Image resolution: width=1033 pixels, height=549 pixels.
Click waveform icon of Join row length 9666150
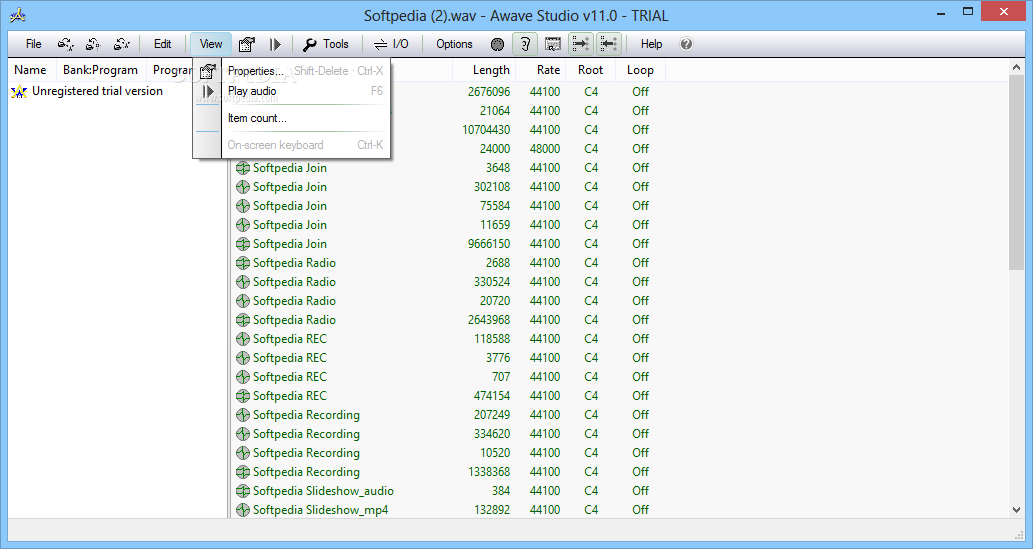pyautogui.click(x=242, y=244)
